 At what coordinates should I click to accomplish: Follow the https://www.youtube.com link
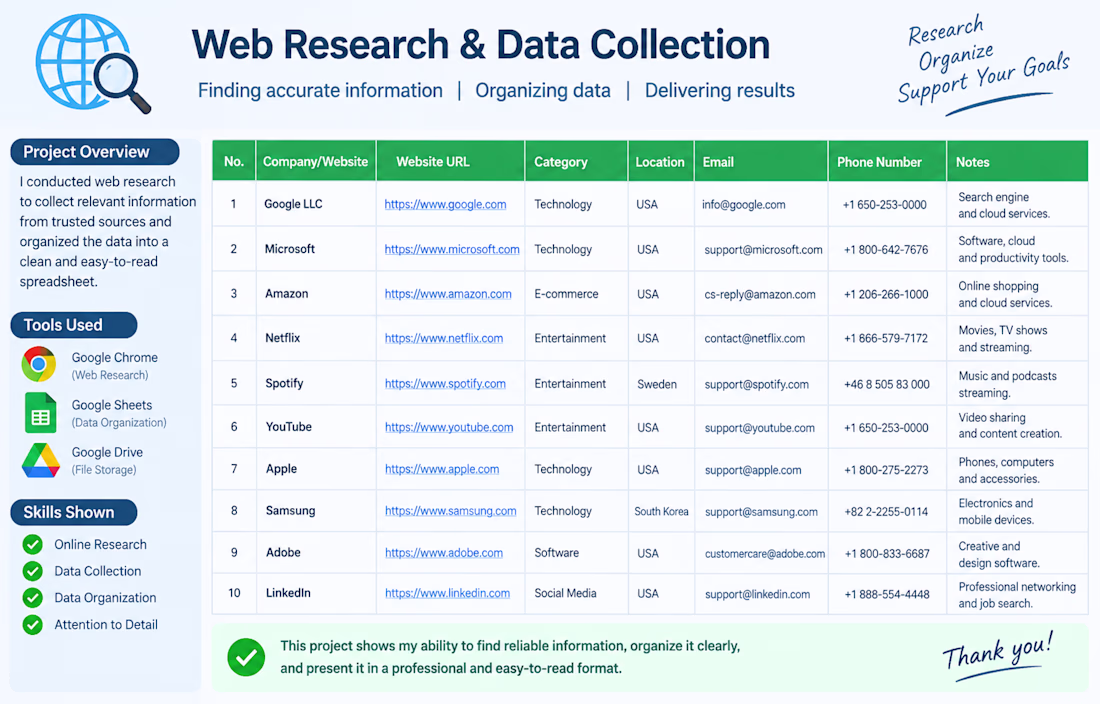(449, 427)
